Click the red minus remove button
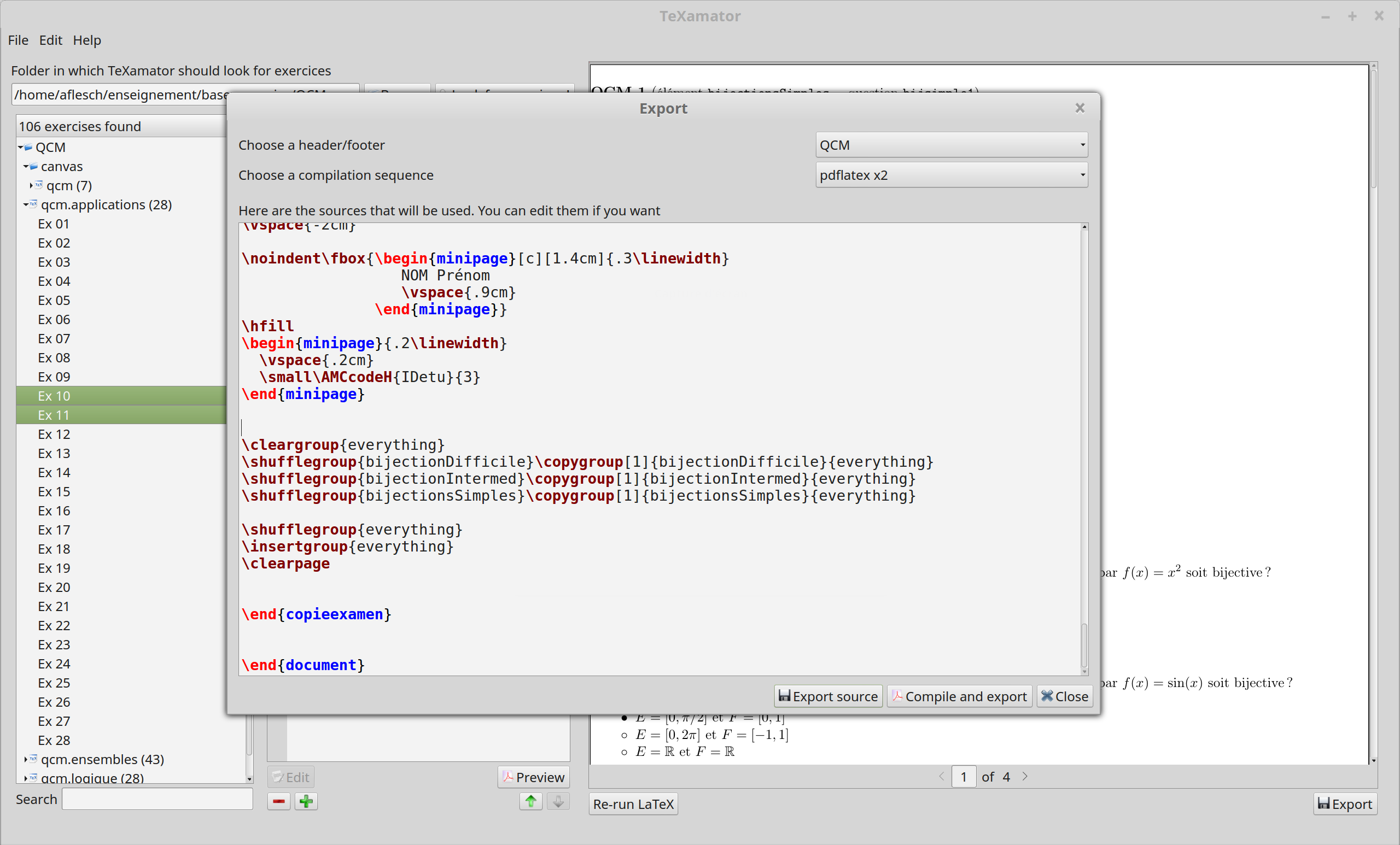1400x845 pixels. coord(278,801)
